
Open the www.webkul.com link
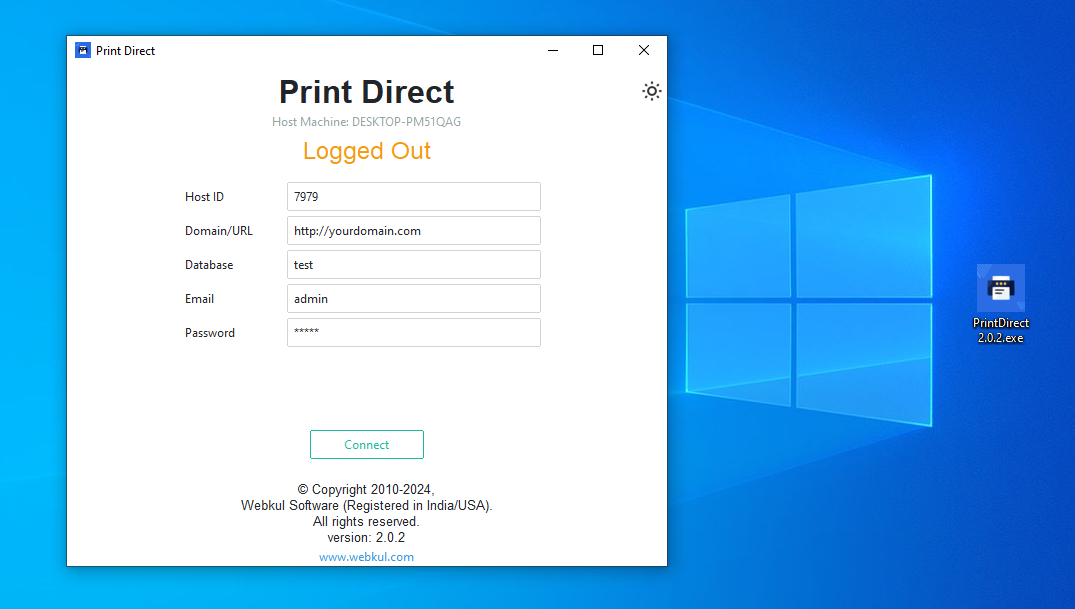pyautogui.click(x=366, y=557)
